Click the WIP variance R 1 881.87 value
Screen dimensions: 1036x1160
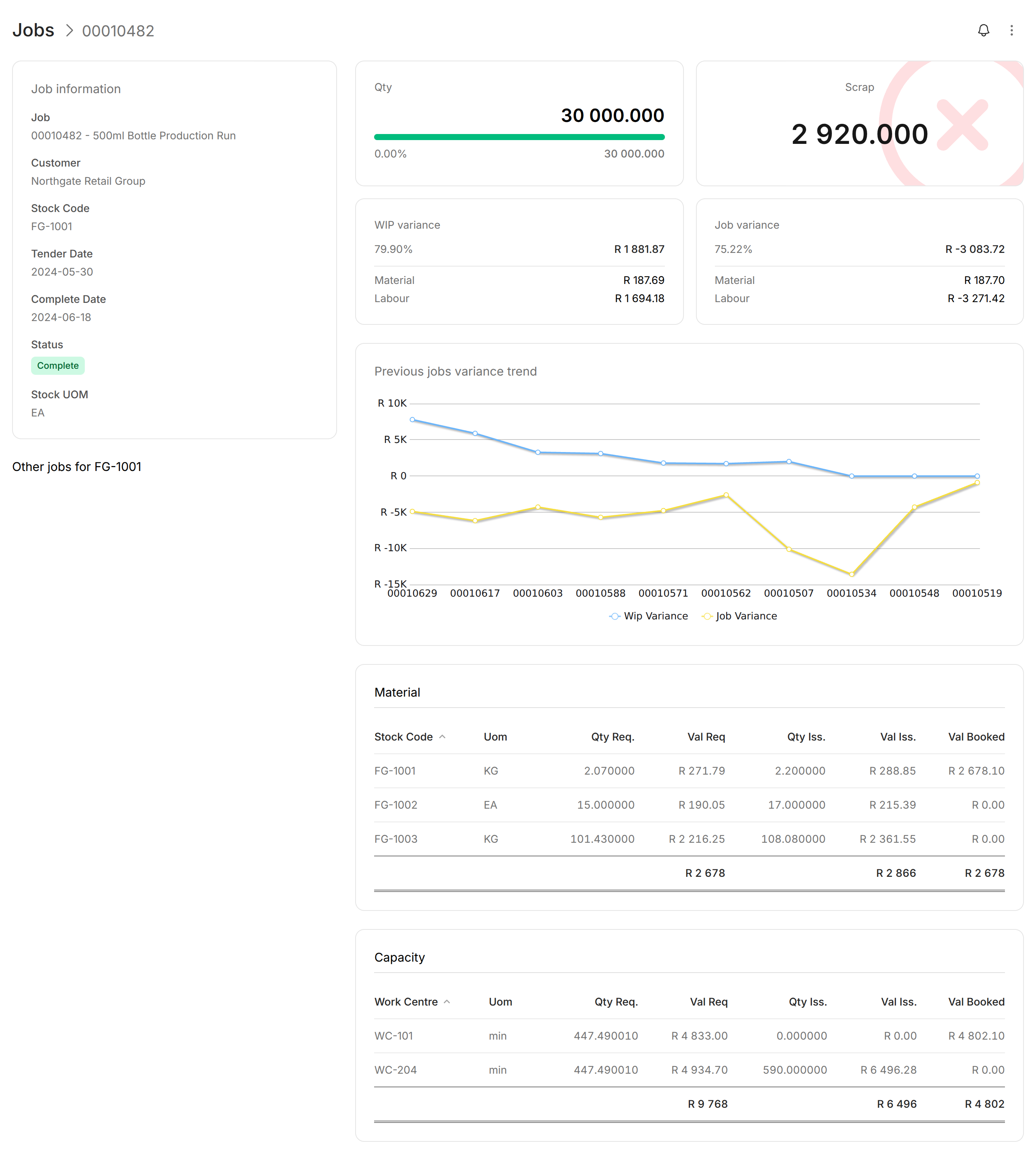pos(639,249)
